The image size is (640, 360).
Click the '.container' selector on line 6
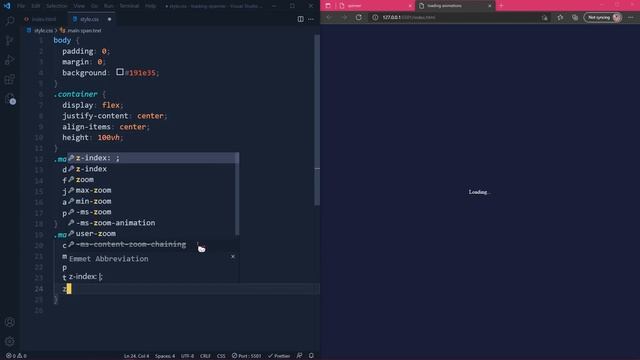click(x=76, y=94)
